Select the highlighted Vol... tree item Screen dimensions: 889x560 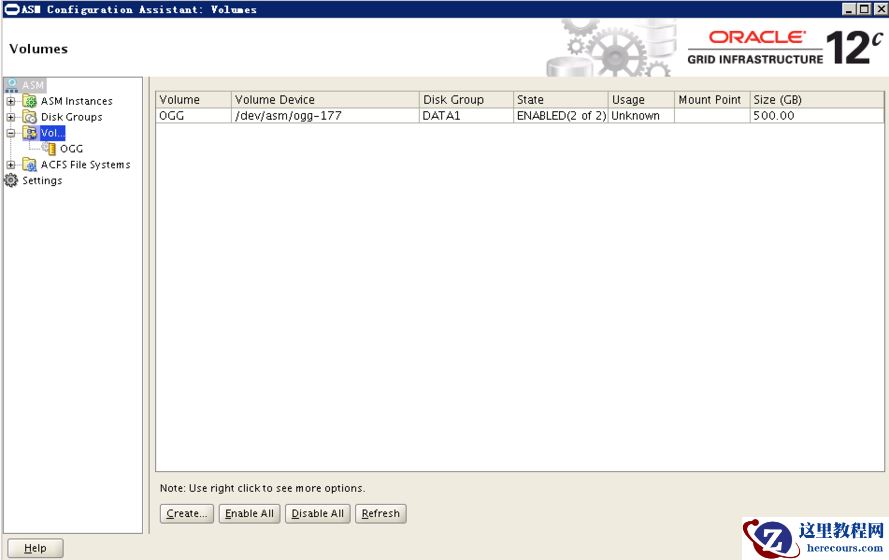point(52,133)
